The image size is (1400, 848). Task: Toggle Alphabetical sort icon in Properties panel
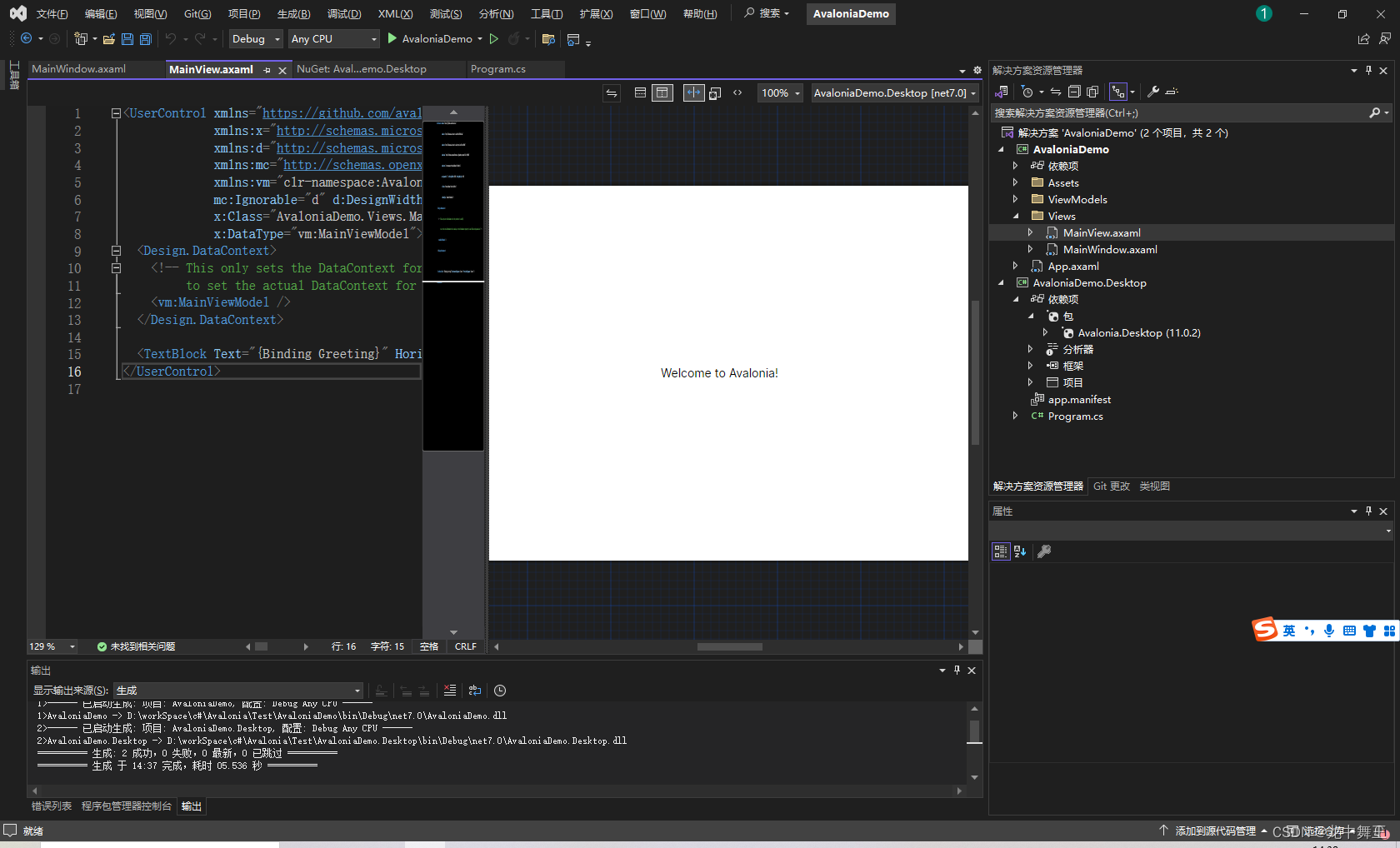pos(1020,551)
